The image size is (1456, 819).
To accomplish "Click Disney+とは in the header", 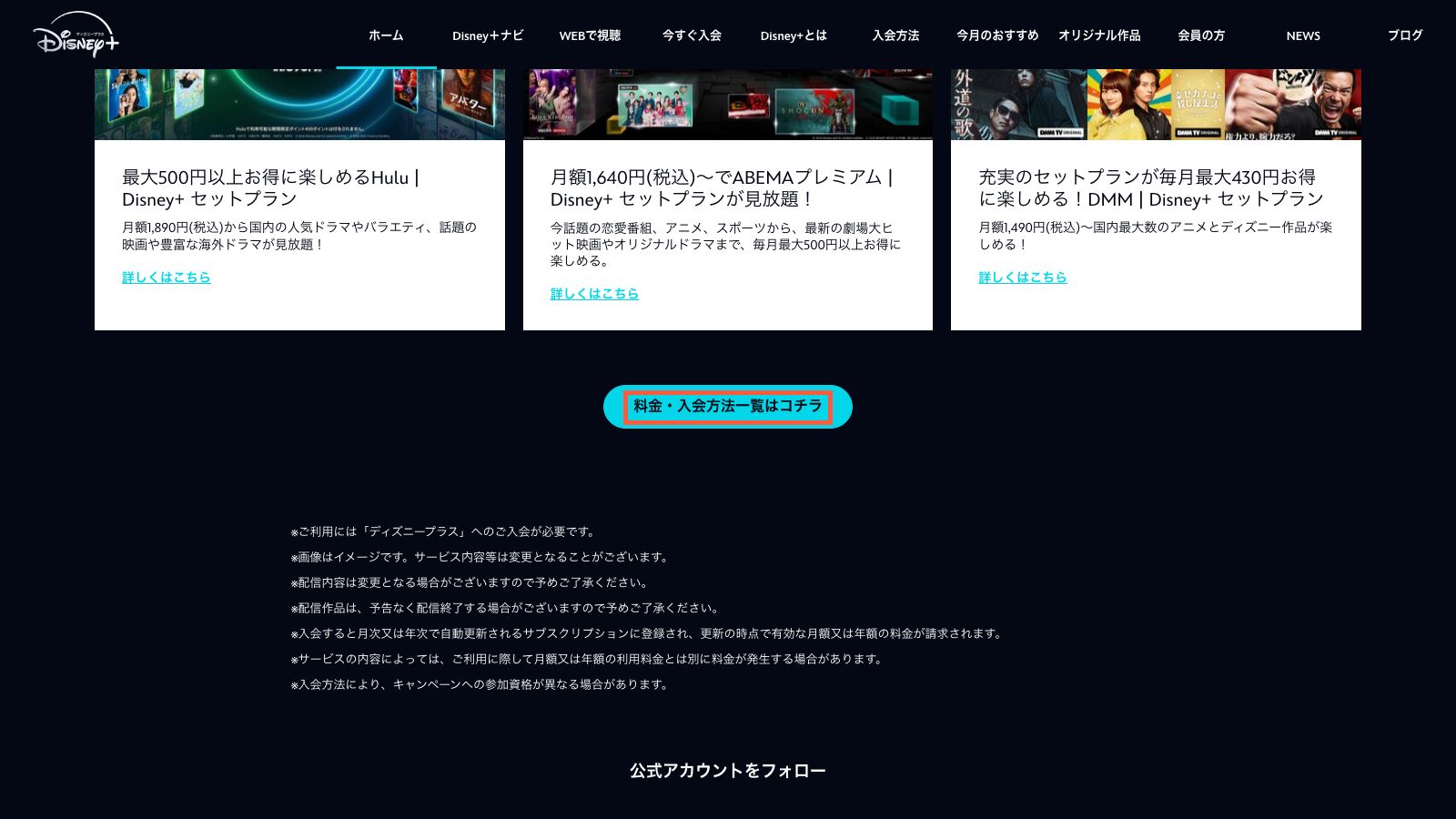I will click(x=794, y=35).
